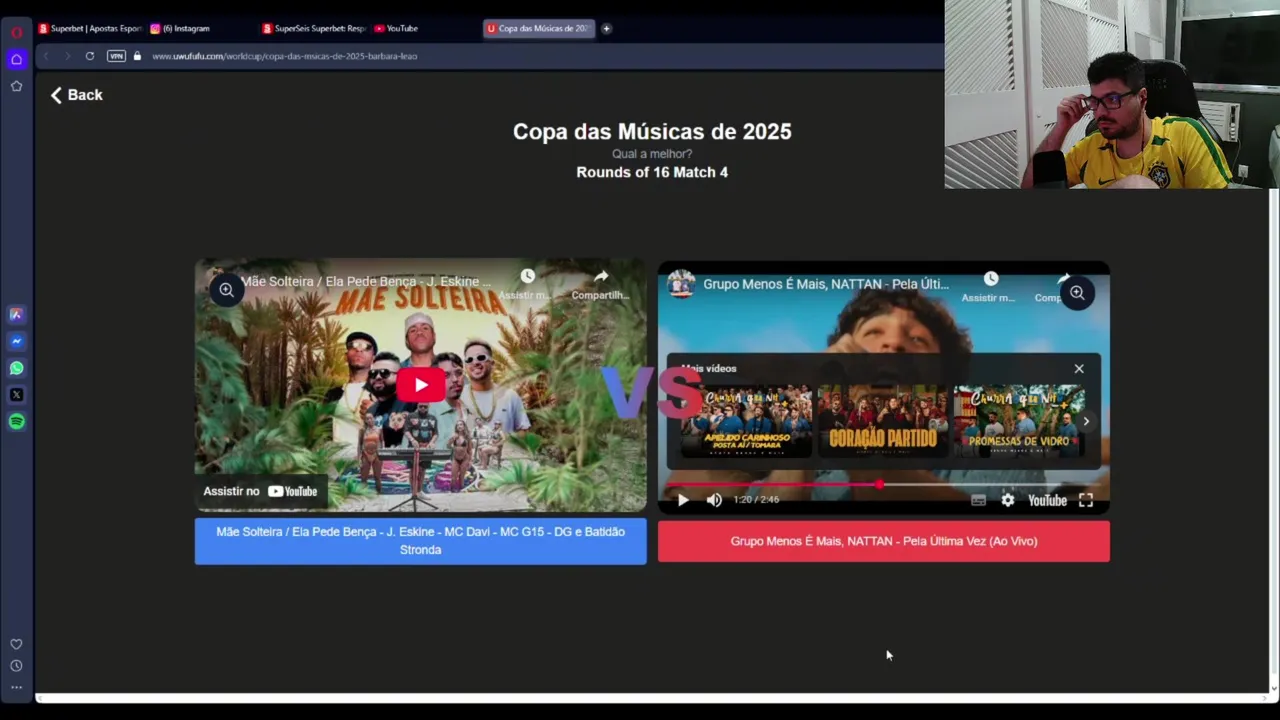Reload the page with the refresh icon

(x=90, y=56)
